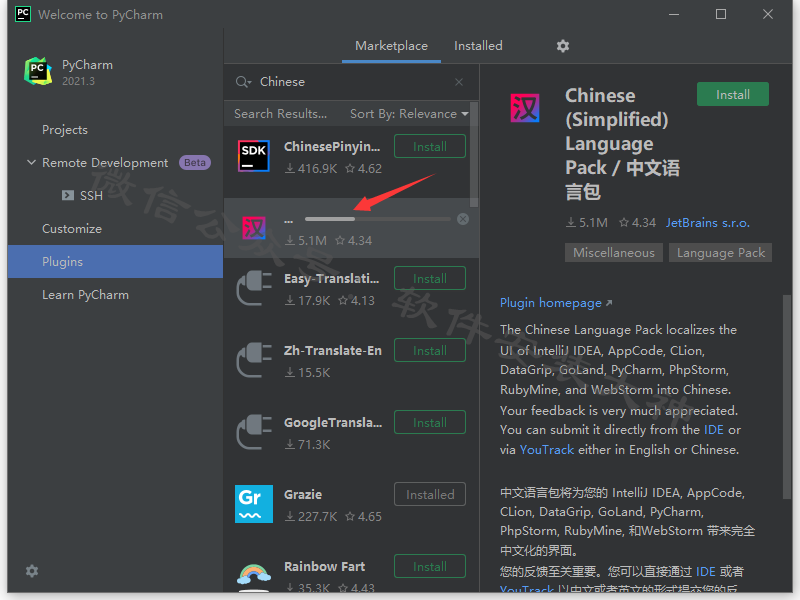
Task: Click the Easy-Translation plugin name
Action: coord(332,279)
